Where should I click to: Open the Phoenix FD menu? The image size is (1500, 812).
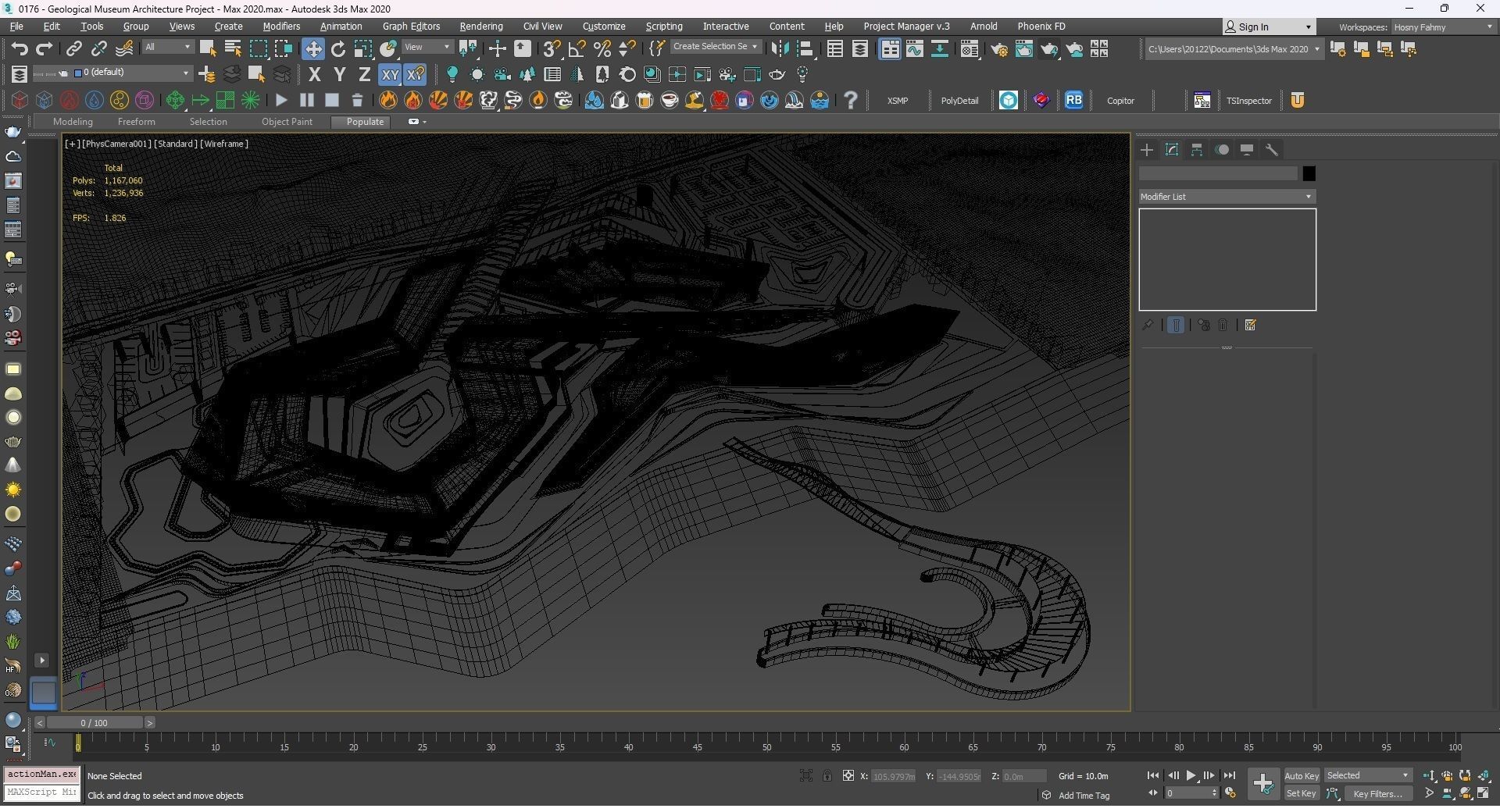point(1041,27)
